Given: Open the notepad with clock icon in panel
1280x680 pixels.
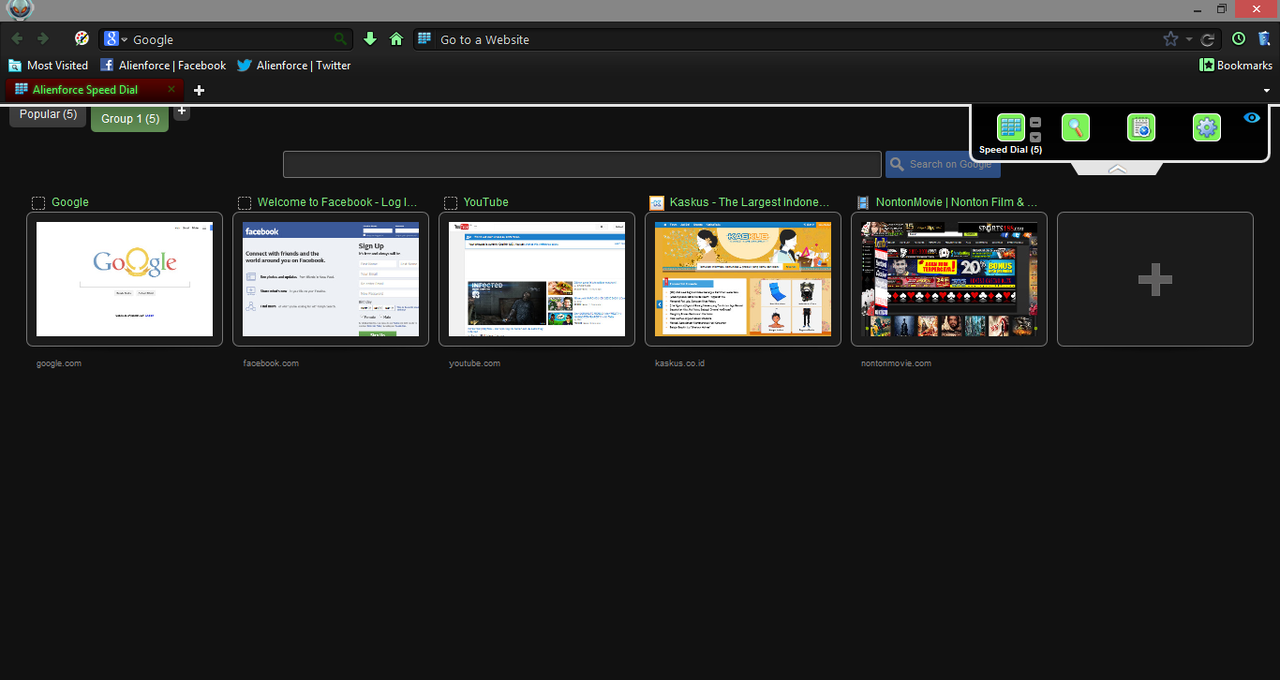Looking at the screenshot, I should 1141,127.
